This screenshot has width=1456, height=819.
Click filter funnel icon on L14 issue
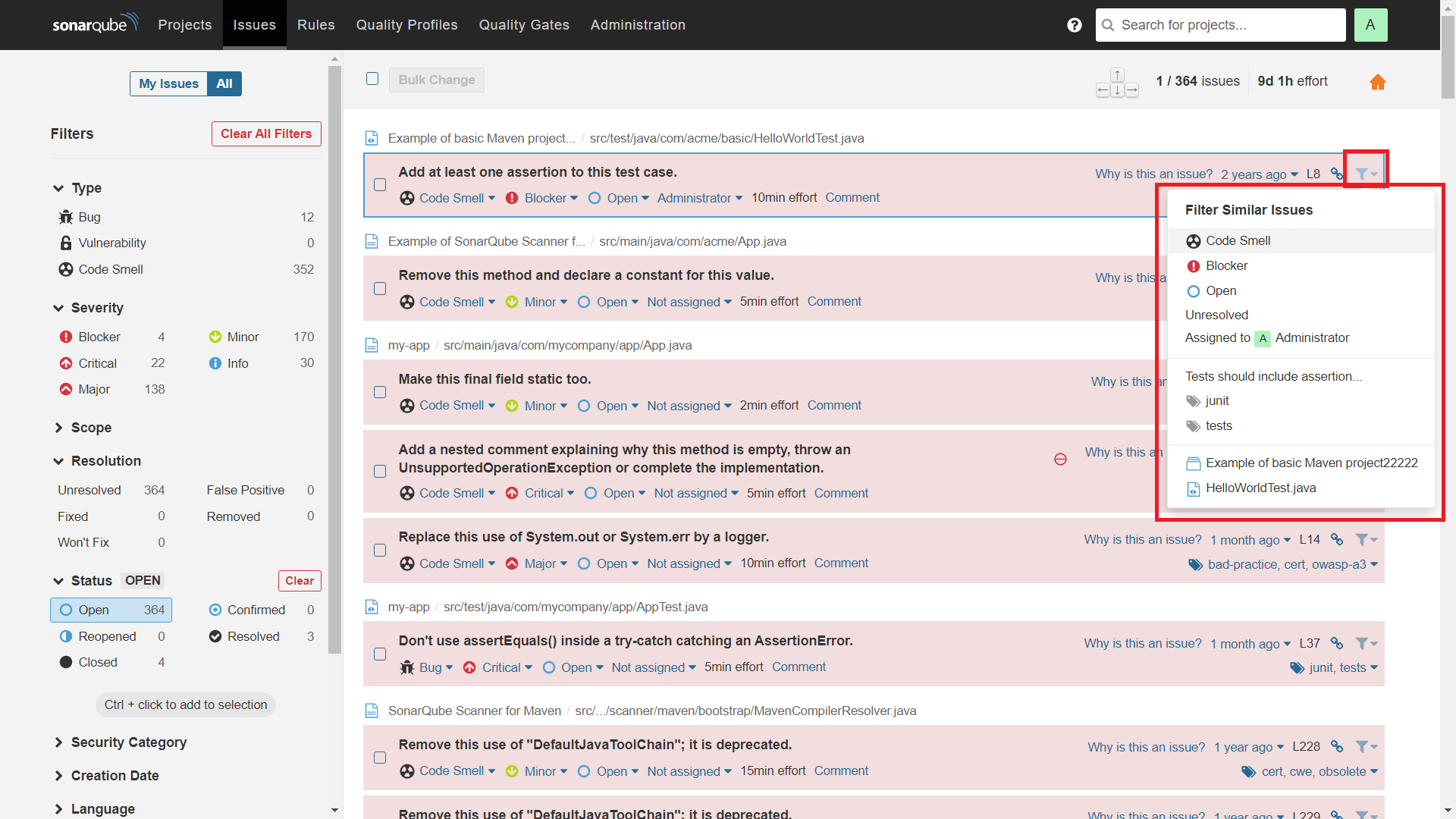coord(1366,540)
